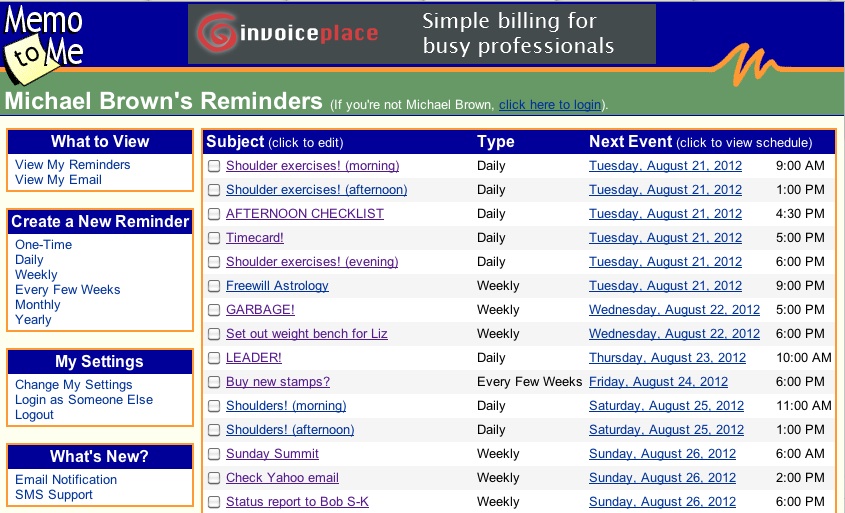Open Set out weight bench for Liz
Screen dimensions: 845x513
(x=306, y=334)
